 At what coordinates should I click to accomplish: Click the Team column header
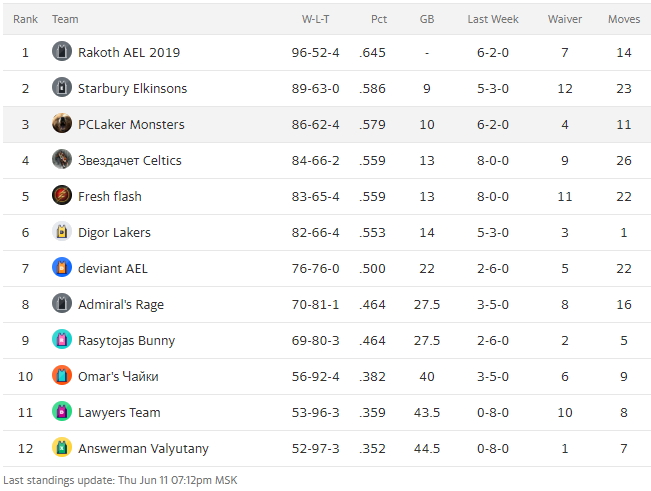tap(65, 19)
